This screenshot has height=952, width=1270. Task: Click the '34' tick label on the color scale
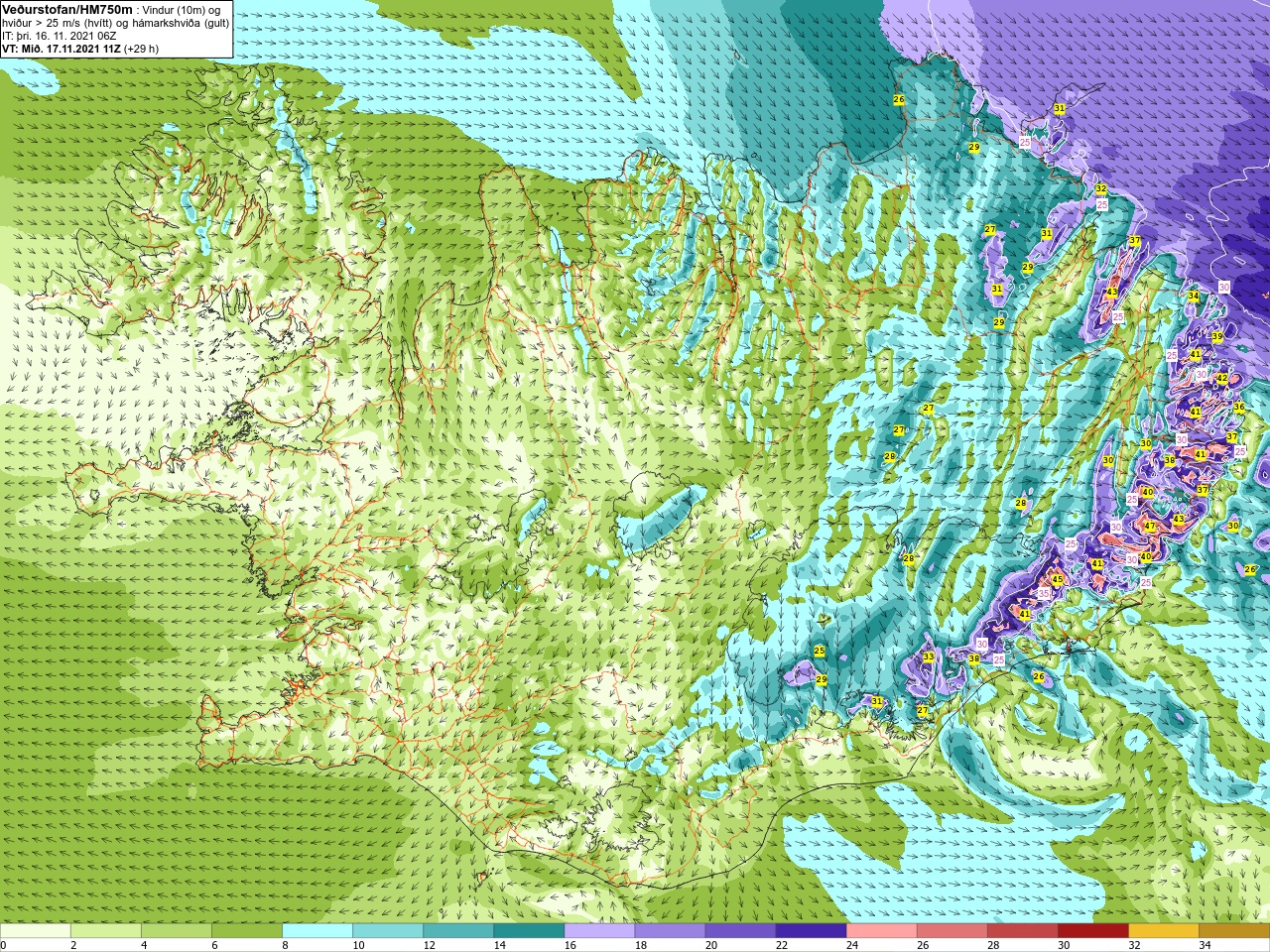click(x=1204, y=945)
